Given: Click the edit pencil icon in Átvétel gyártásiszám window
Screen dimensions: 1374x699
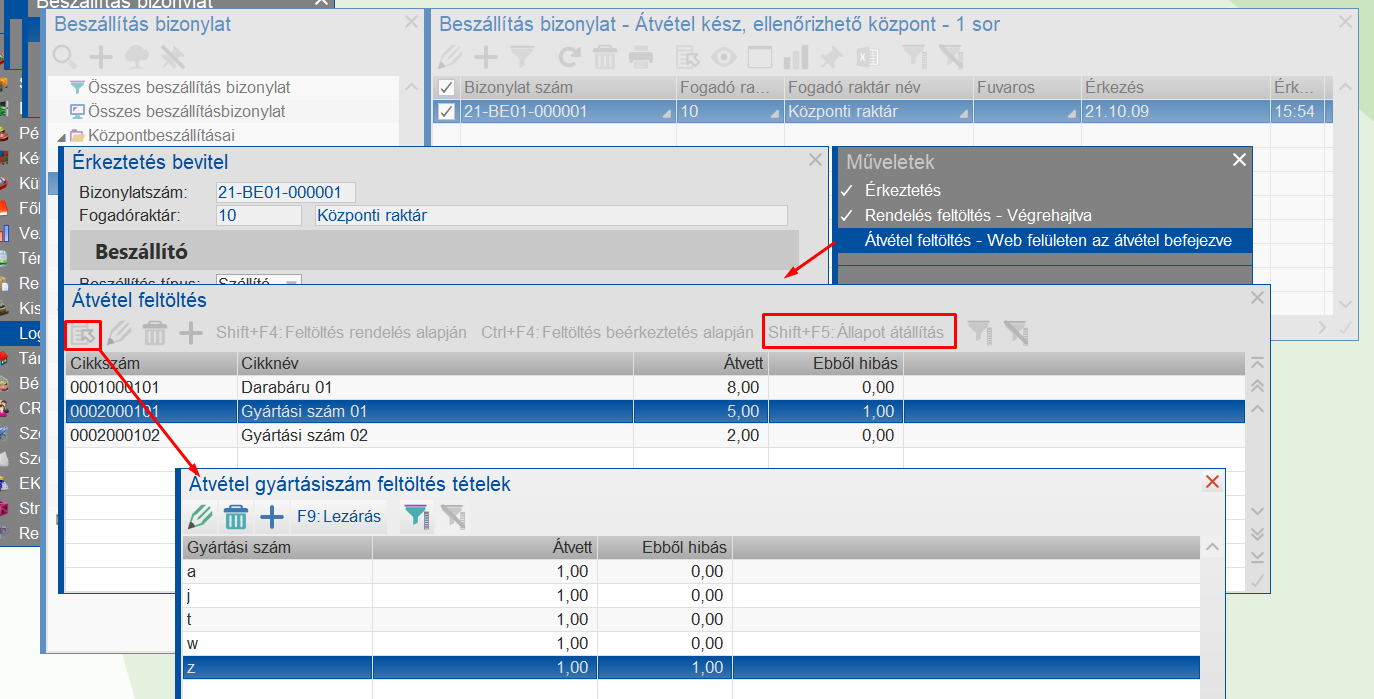Looking at the screenshot, I should (201, 517).
